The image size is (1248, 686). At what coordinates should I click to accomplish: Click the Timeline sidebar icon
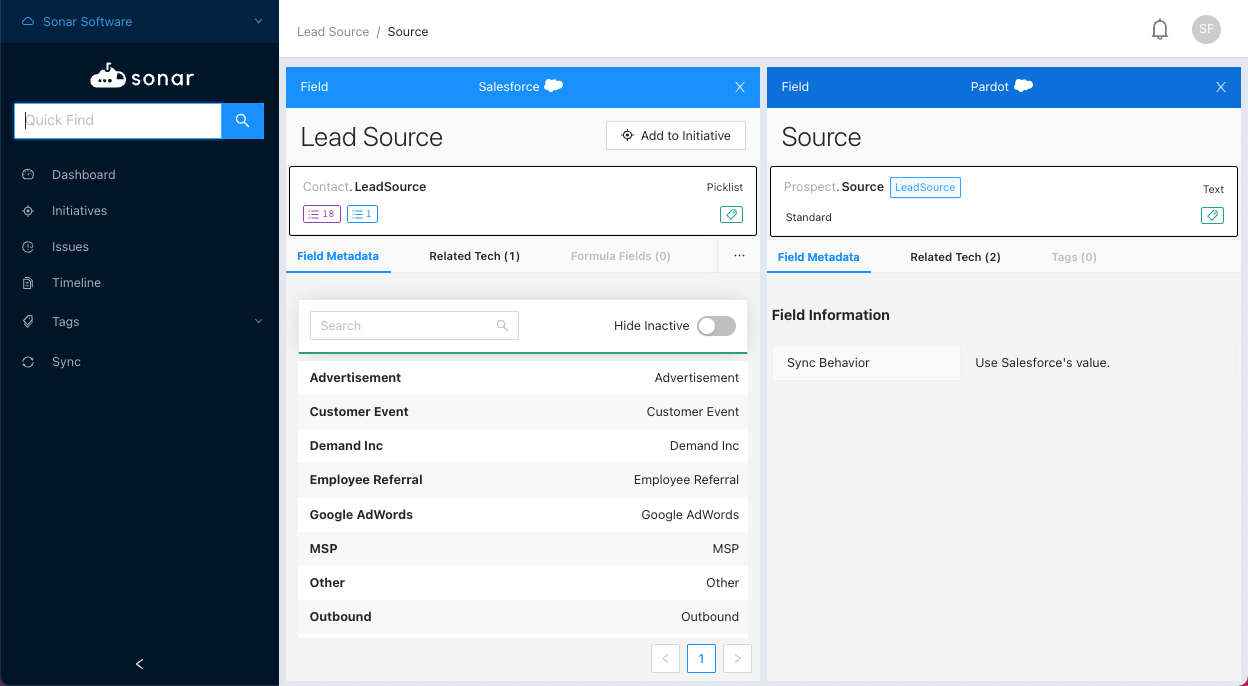point(28,283)
